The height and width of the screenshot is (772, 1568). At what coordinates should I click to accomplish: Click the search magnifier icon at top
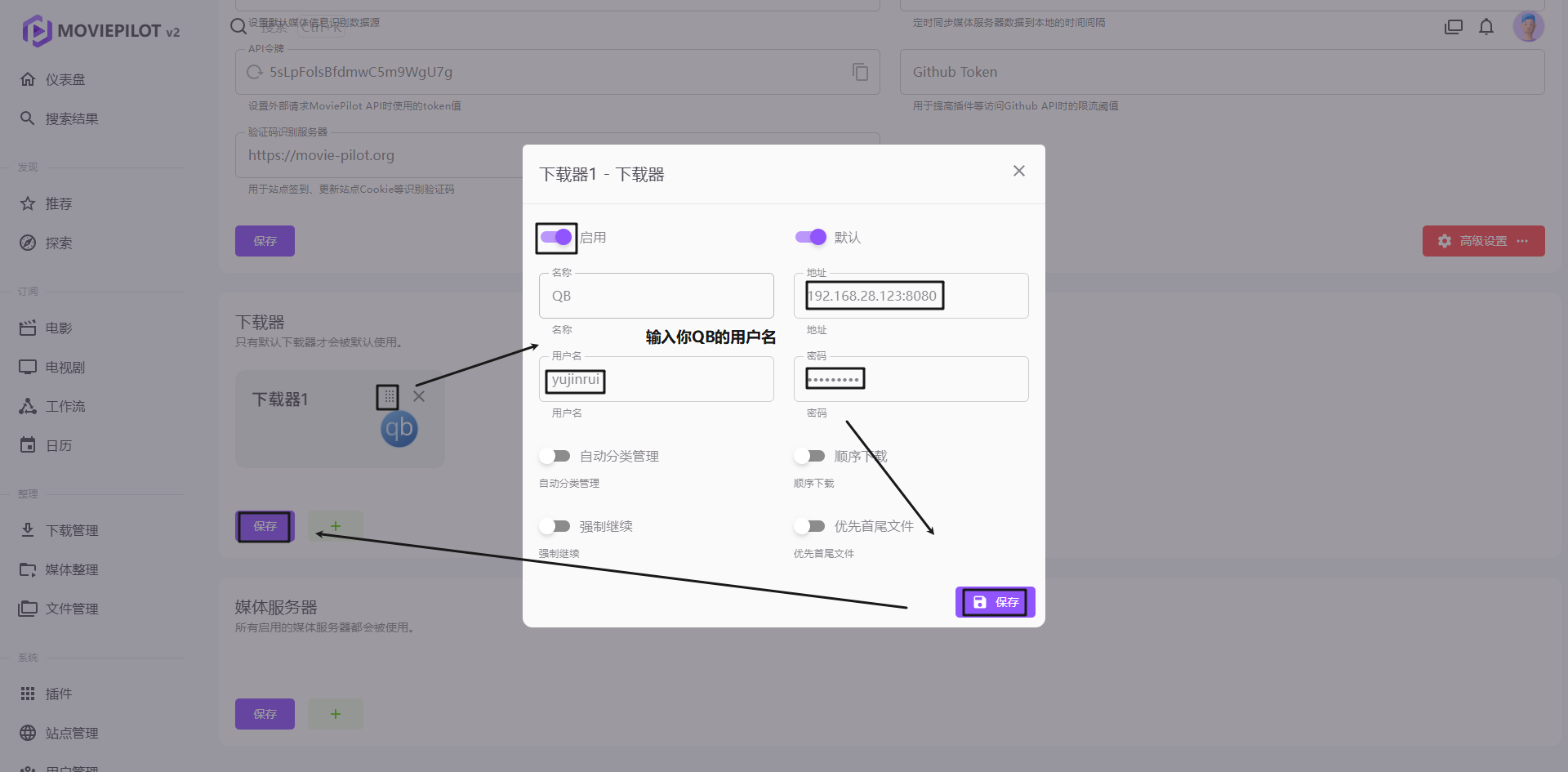(238, 26)
